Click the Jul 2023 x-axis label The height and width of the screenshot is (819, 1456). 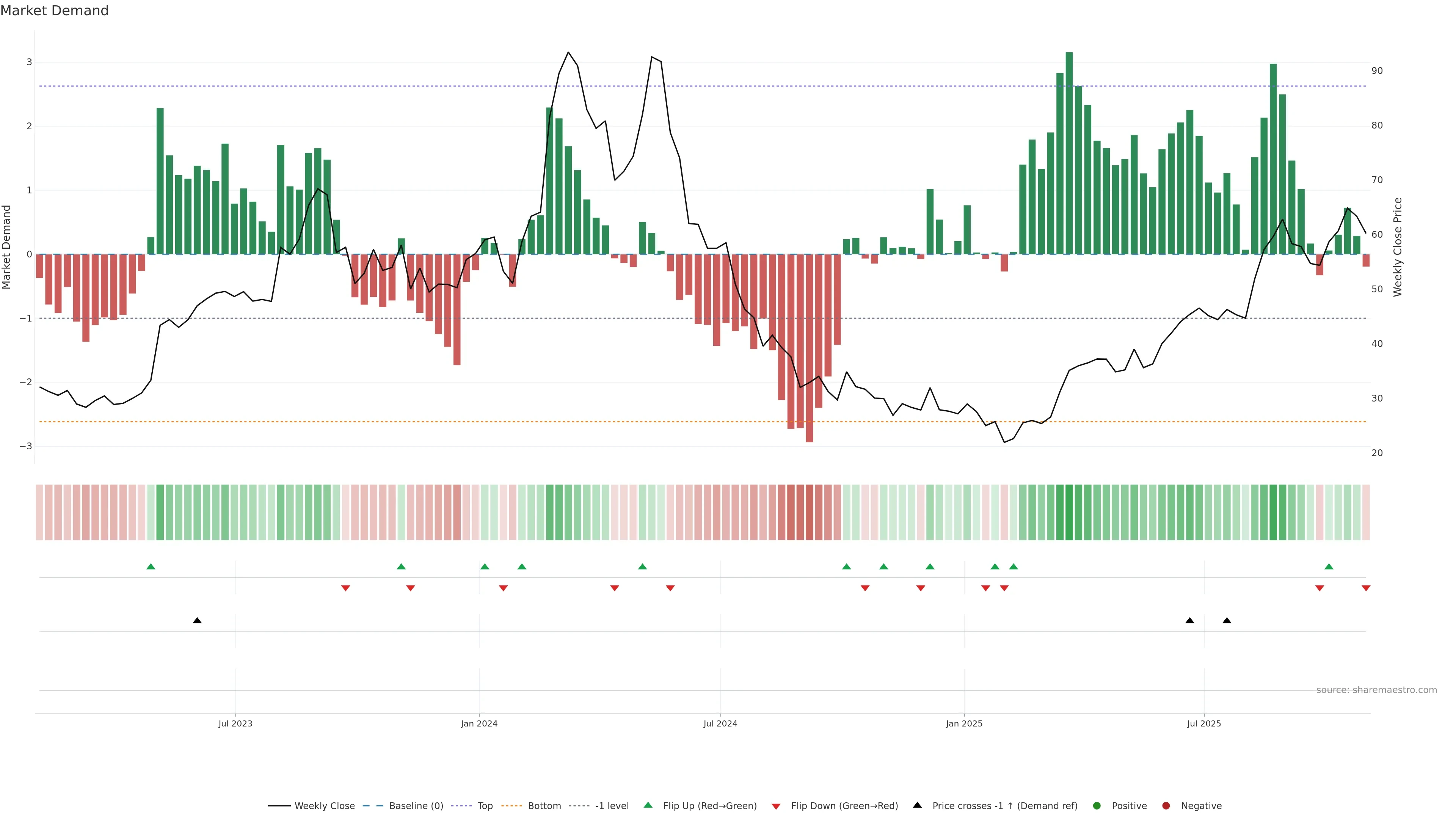point(235,723)
